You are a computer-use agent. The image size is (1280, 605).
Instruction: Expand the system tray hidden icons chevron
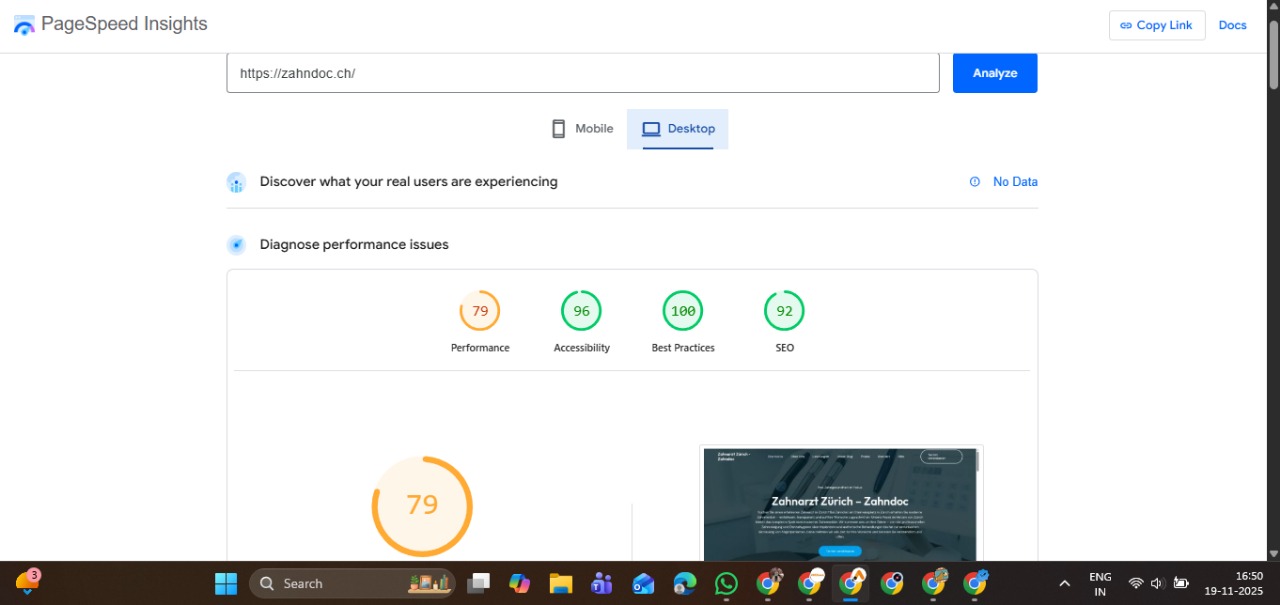[1065, 583]
